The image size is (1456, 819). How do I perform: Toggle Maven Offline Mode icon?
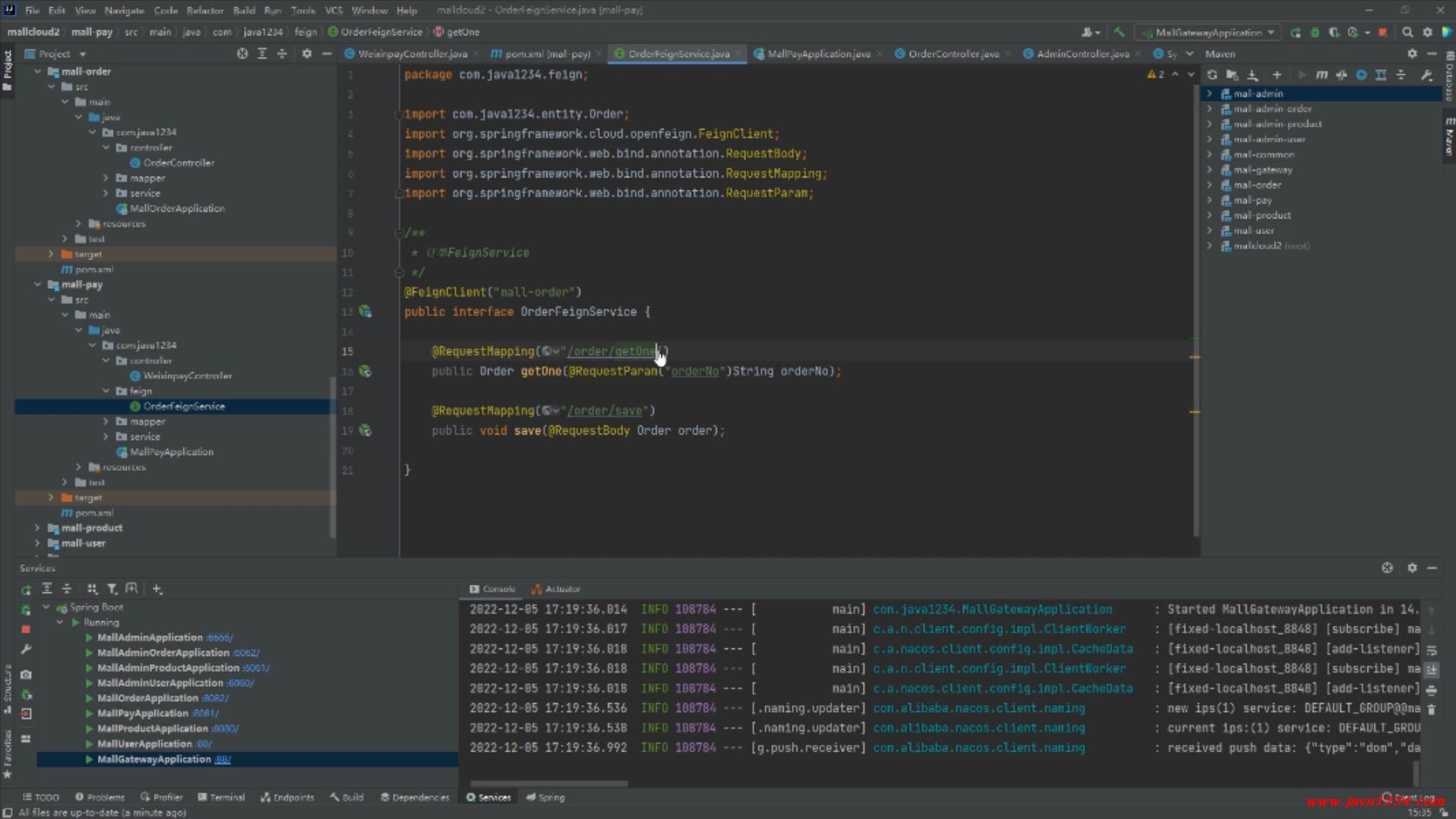(x=1341, y=75)
